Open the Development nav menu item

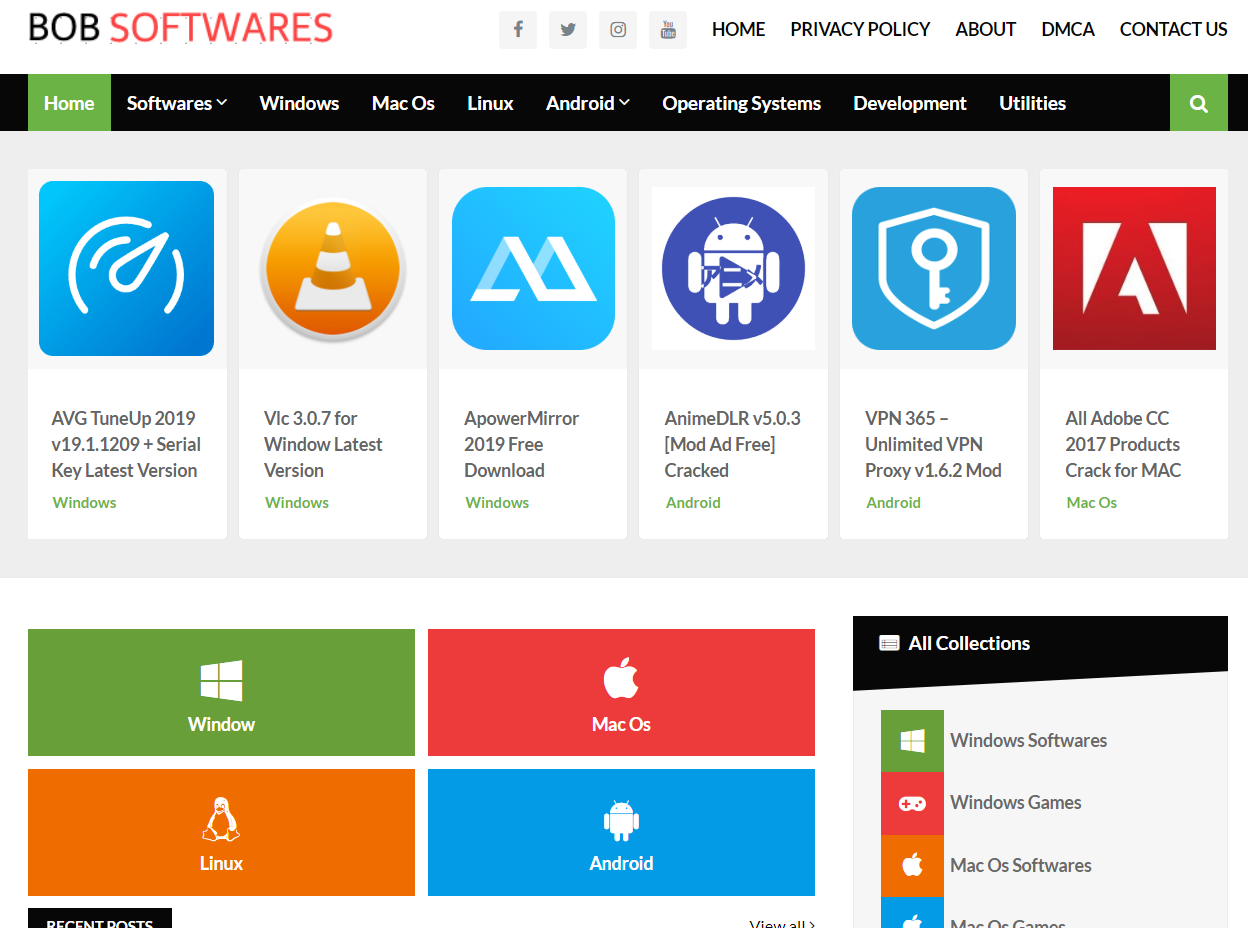coord(910,103)
